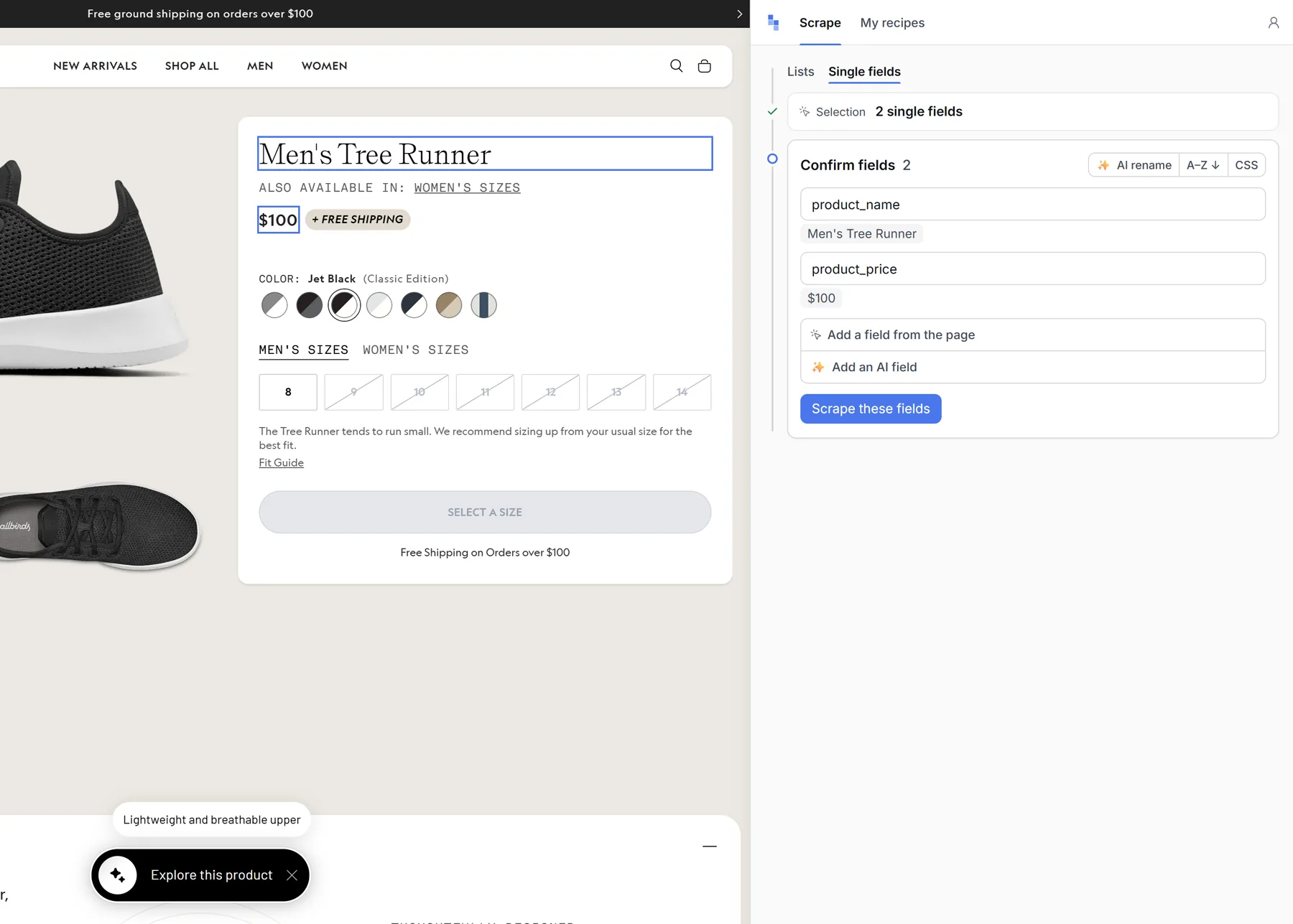Click Add an AI field
Screen dimensions: 1293x924
click(1032, 368)
